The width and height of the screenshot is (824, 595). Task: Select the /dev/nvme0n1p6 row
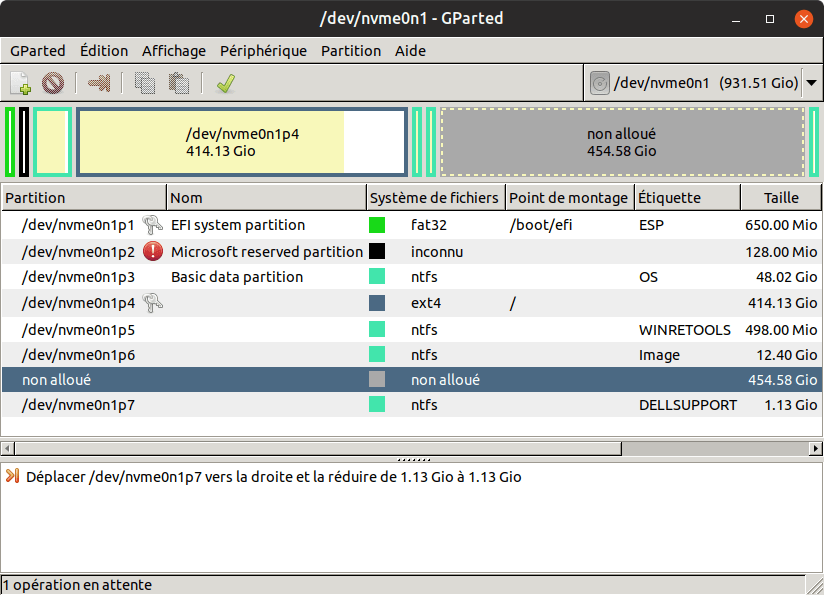click(411, 355)
